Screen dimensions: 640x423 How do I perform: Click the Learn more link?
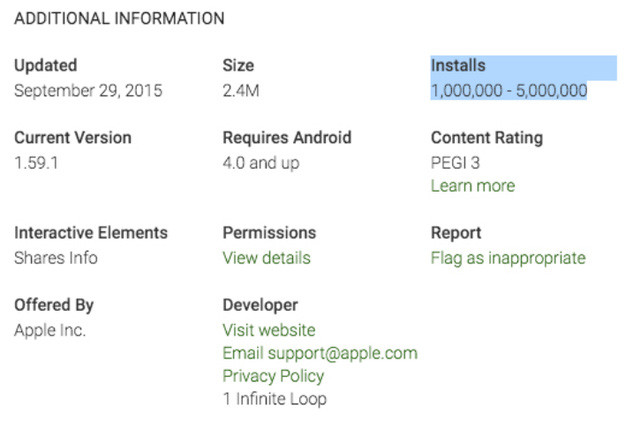472,186
